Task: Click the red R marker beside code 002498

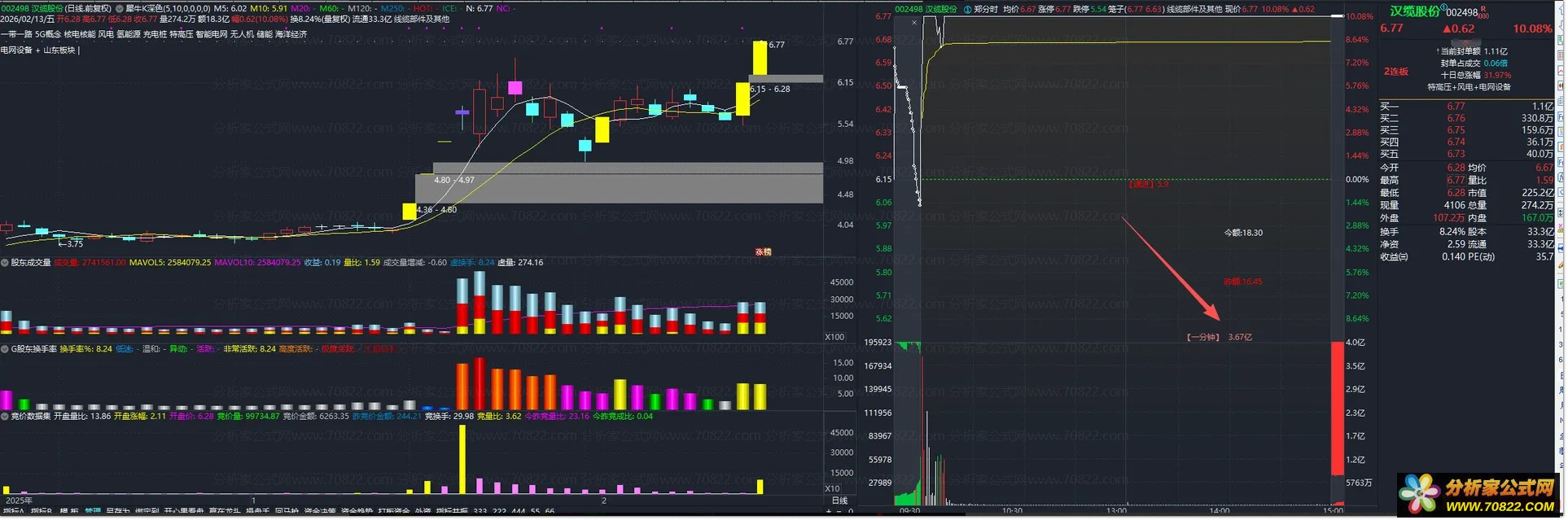Action: coord(1483,9)
